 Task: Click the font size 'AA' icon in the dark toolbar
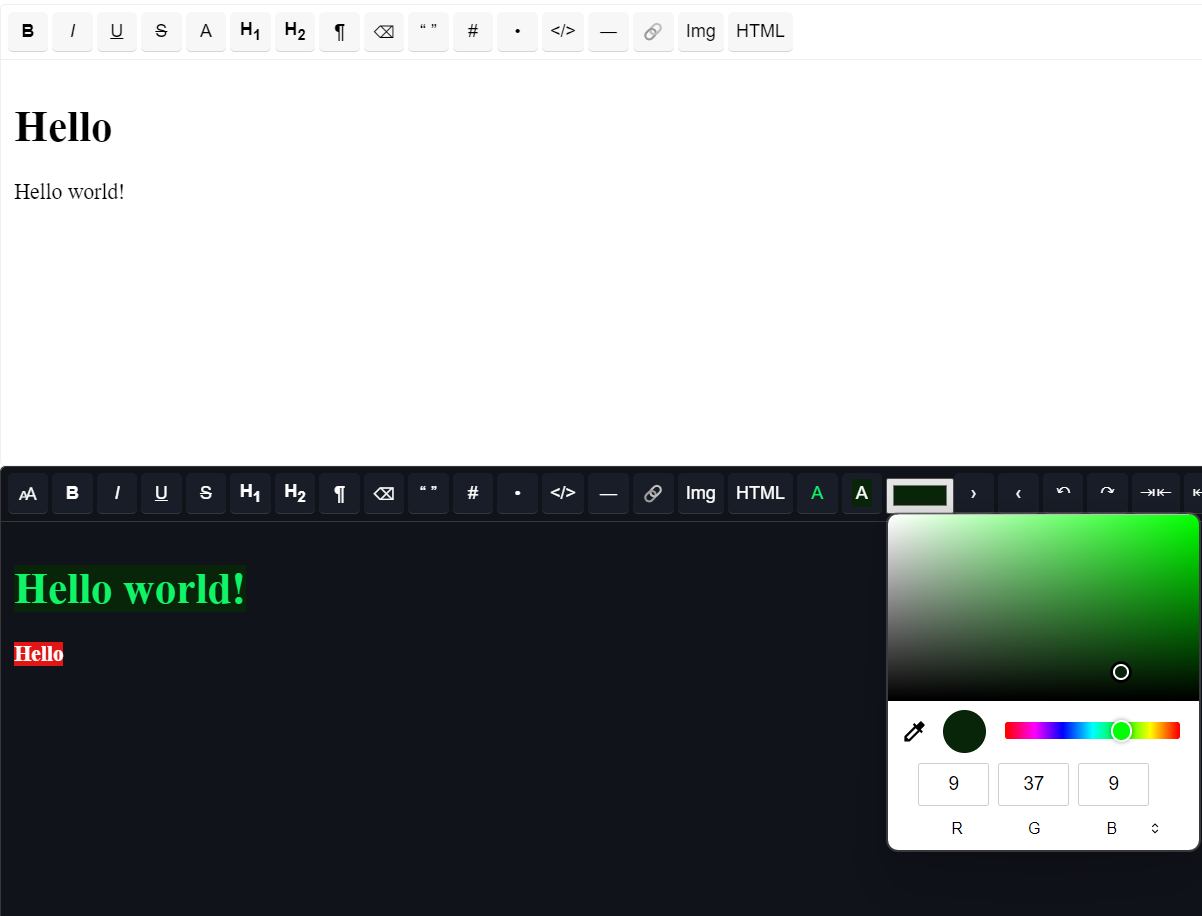(x=28, y=494)
